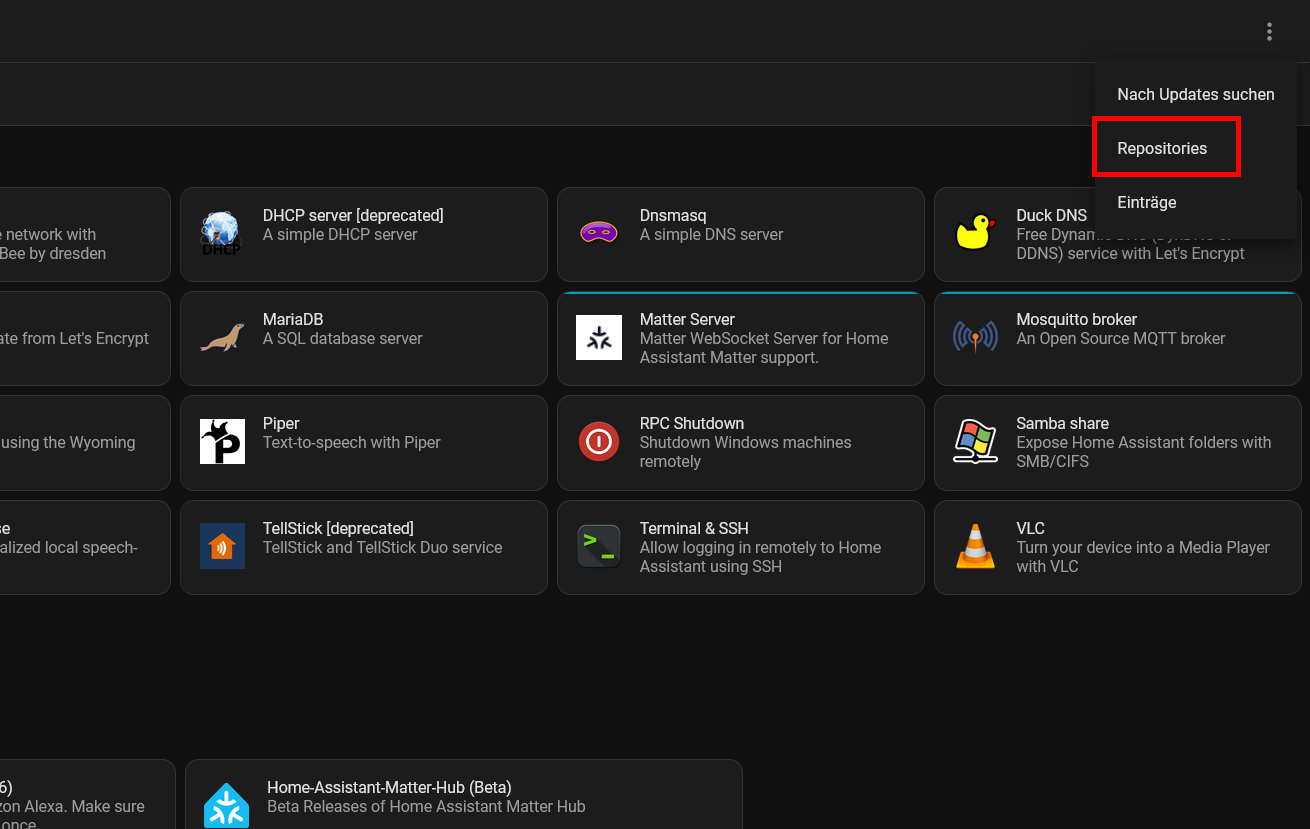Click the TellStick orange house icon
Screen dimensions: 1310x829
tap(221, 546)
